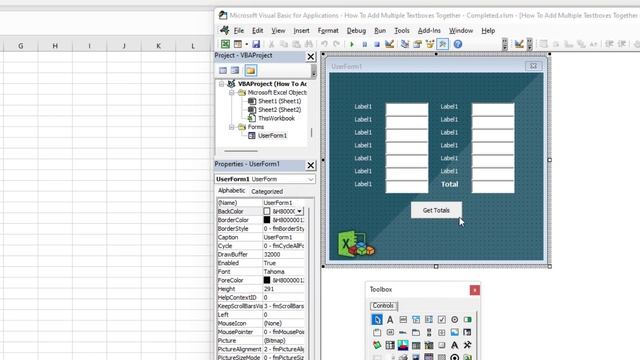Pick the CheckBox control in the Toolbox

pos(442,320)
